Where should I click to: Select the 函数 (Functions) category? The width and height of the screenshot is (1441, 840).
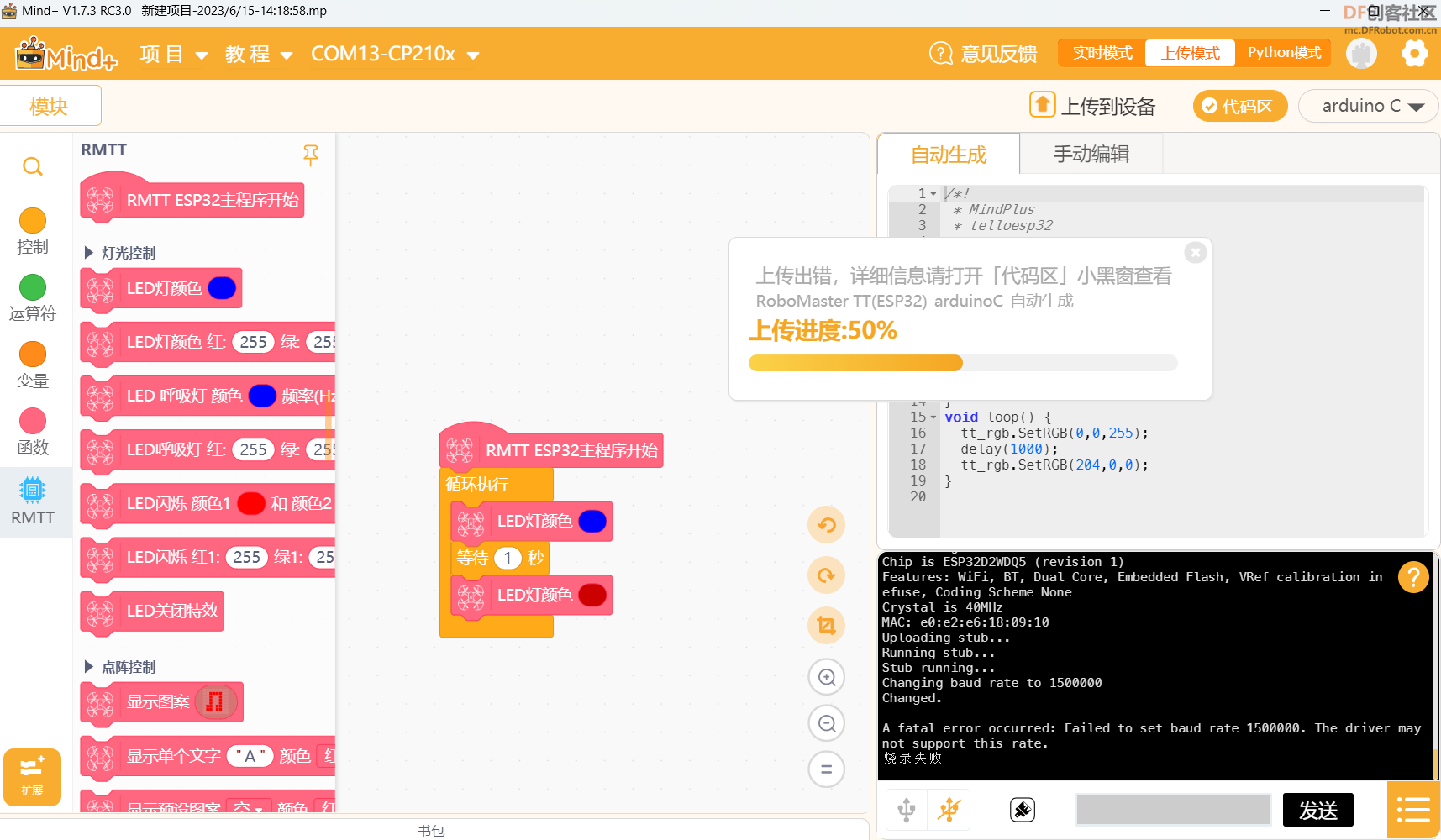[x=33, y=433]
